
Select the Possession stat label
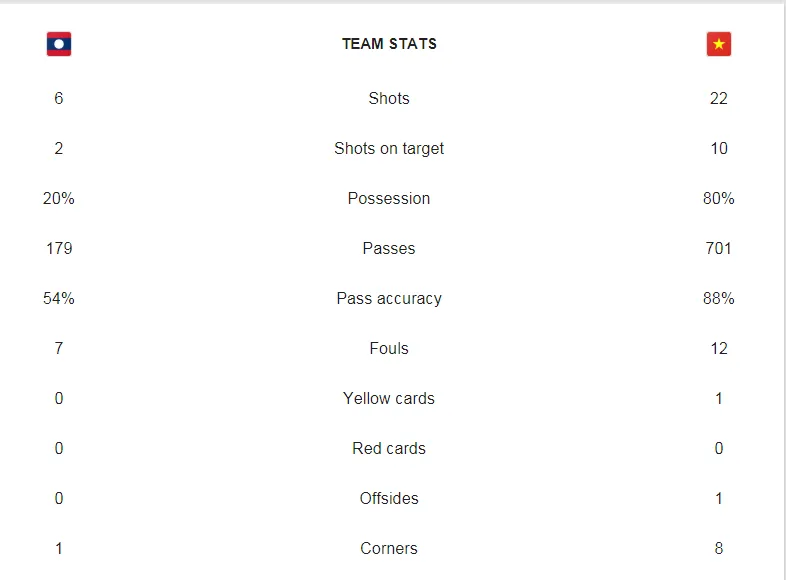coord(389,198)
